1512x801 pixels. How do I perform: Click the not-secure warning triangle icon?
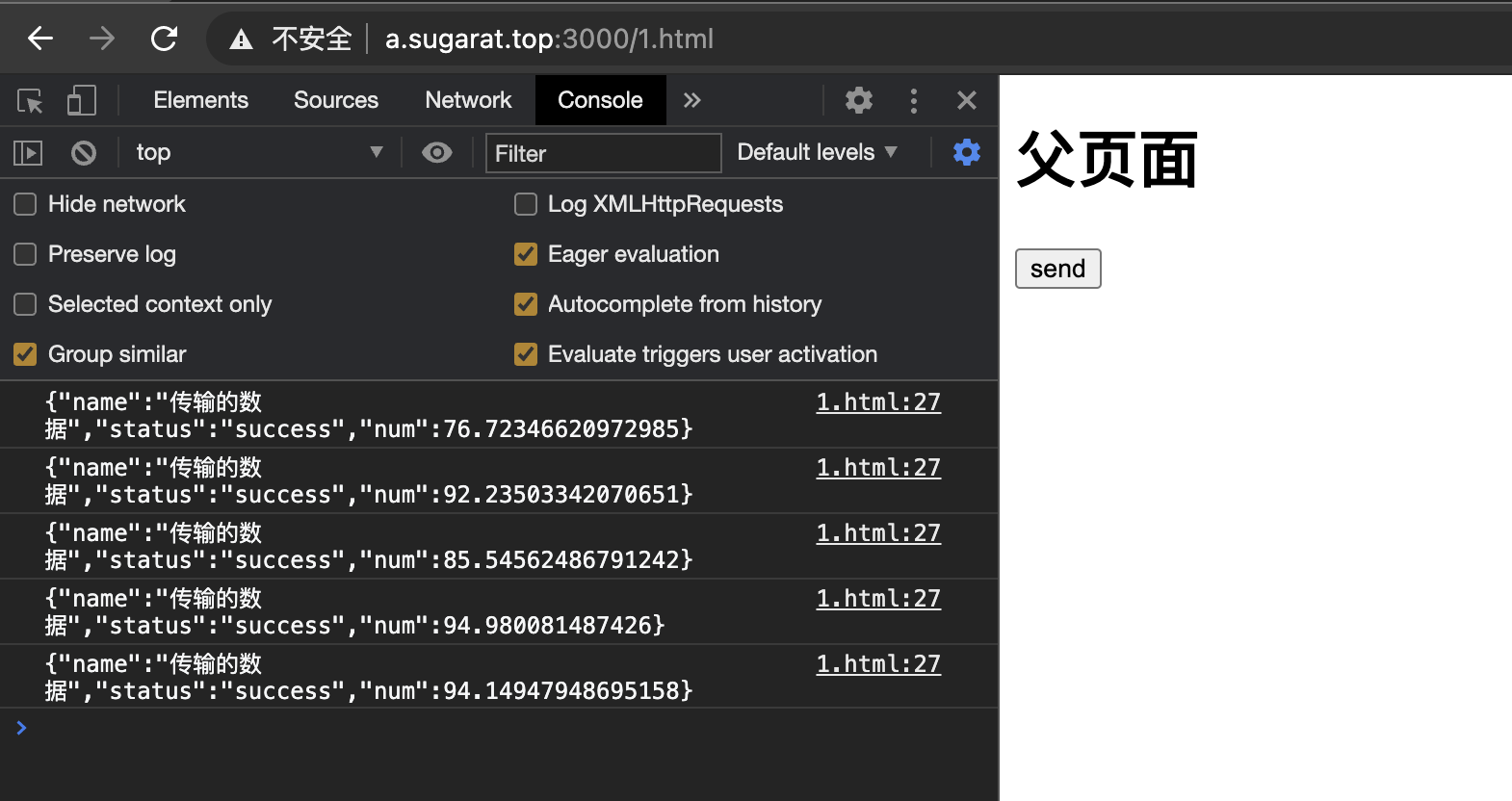pos(241,39)
